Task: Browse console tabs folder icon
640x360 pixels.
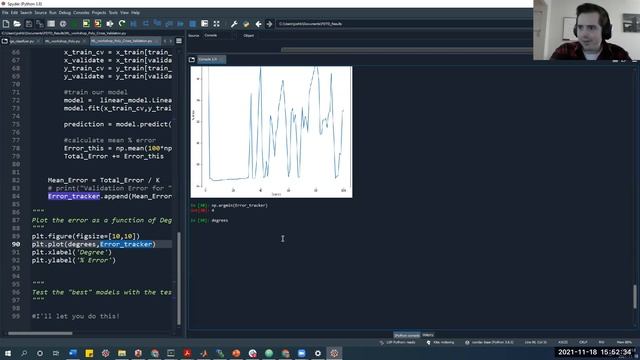Action: (x=192, y=60)
